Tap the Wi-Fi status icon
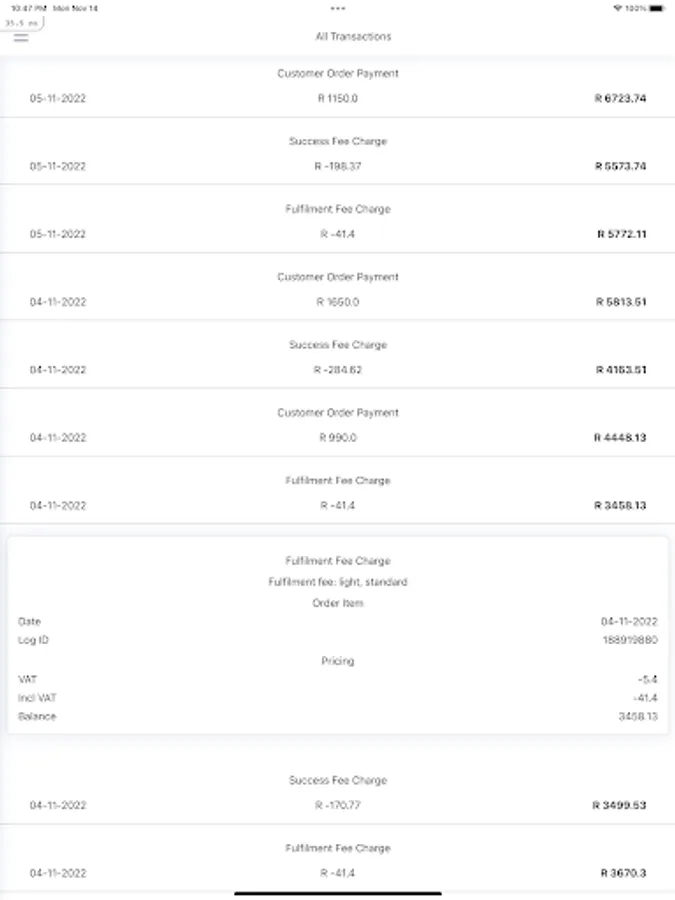The width and height of the screenshot is (675, 900). [618, 8]
